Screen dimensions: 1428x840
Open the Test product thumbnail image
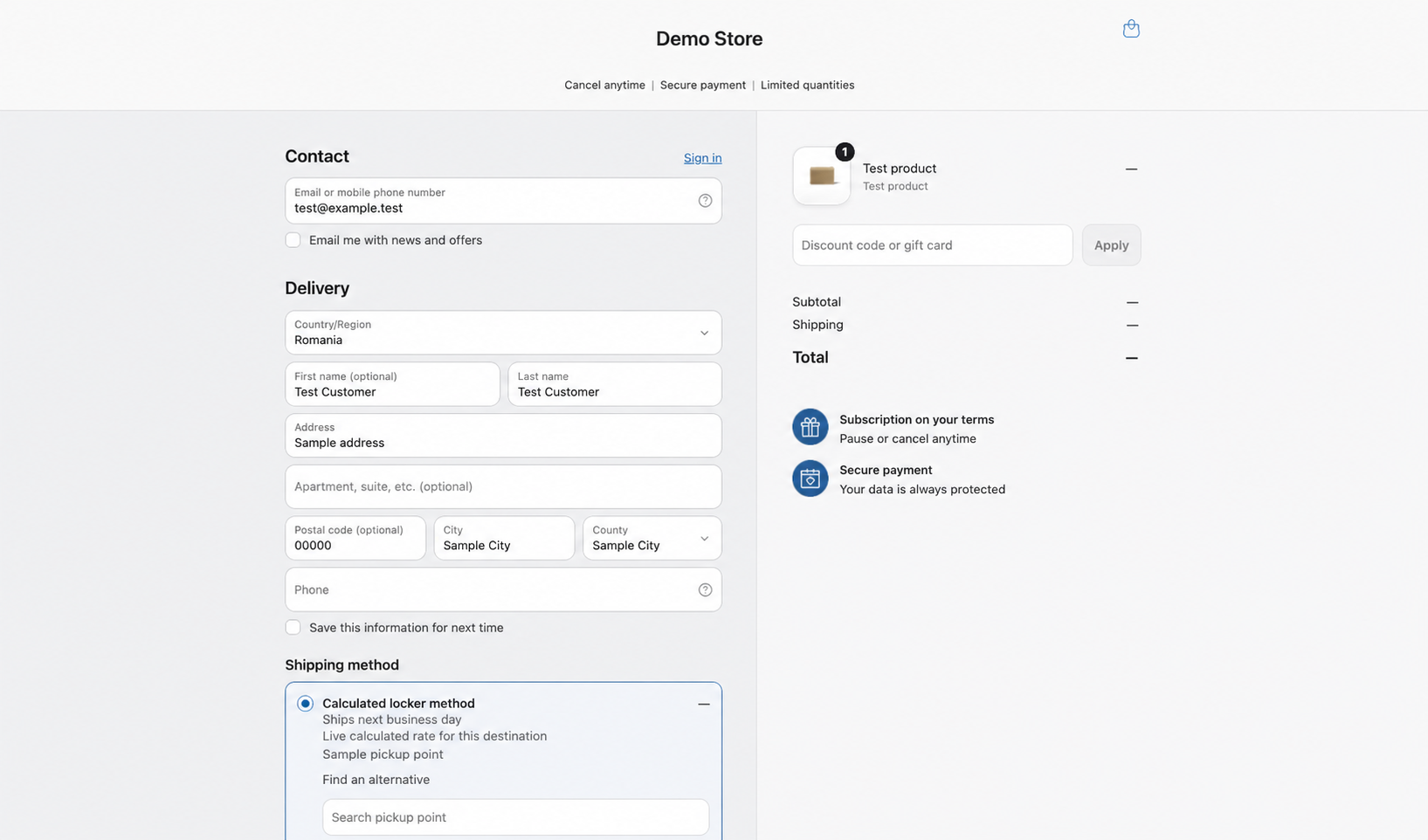pos(822,176)
